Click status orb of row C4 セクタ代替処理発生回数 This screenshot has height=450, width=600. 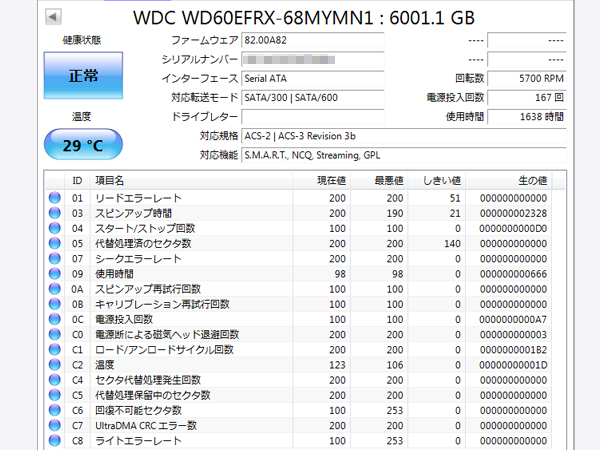click(55, 380)
